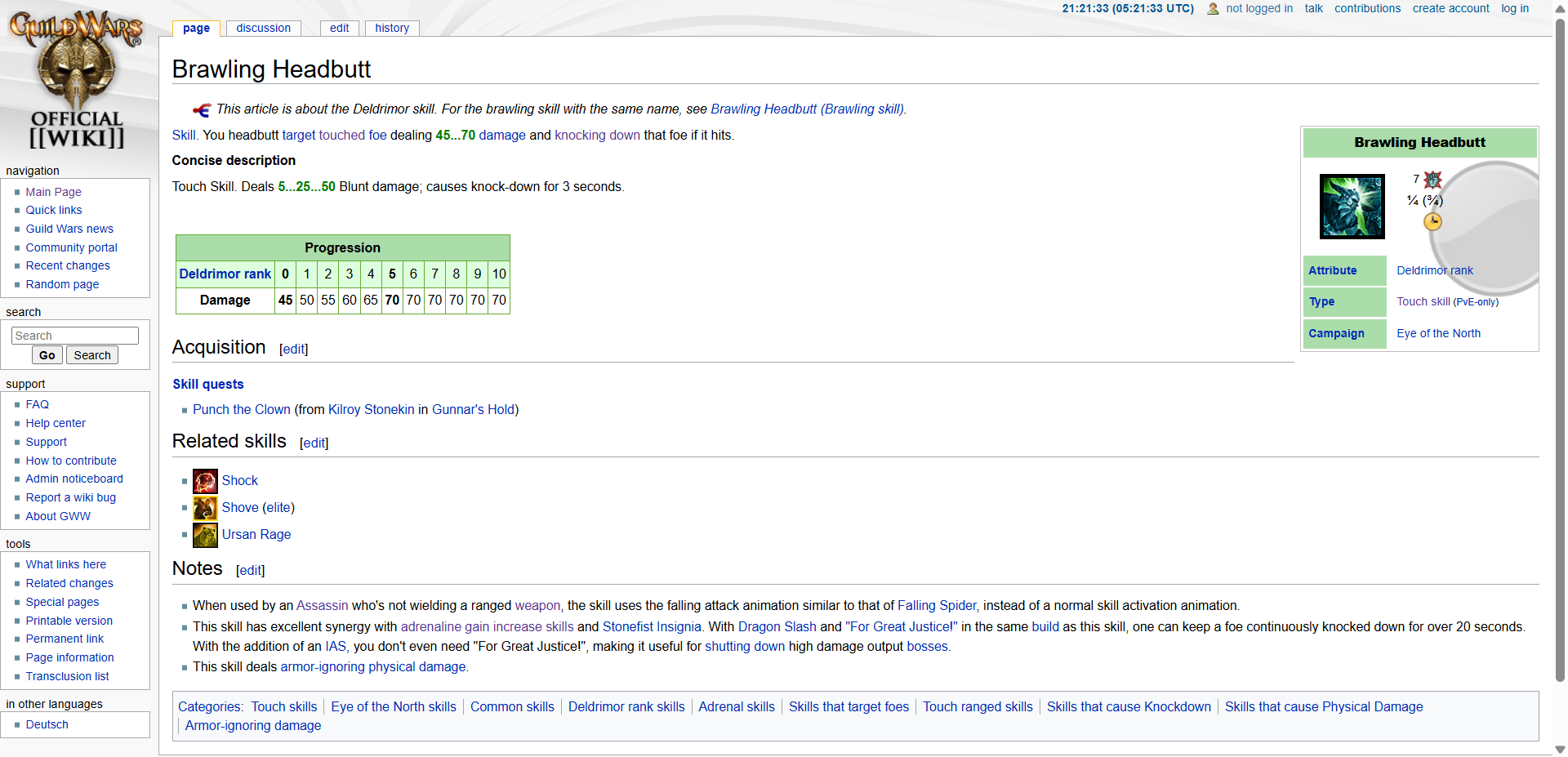Image resolution: width=1568 pixels, height=757 pixels.
Task: Open Page information tool
Action: [x=69, y=657]
